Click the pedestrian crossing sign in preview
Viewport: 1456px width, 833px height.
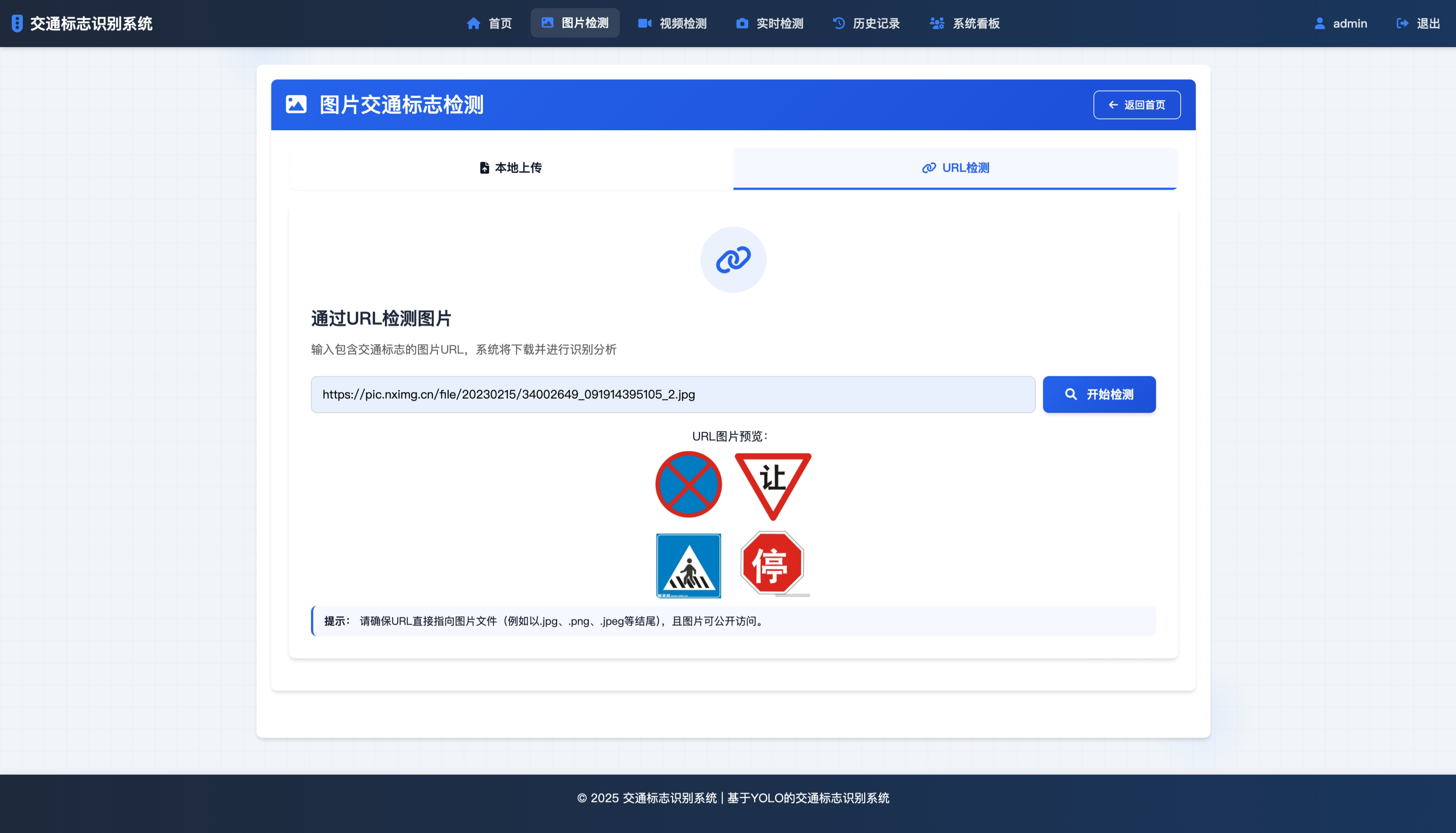point(688,566)
